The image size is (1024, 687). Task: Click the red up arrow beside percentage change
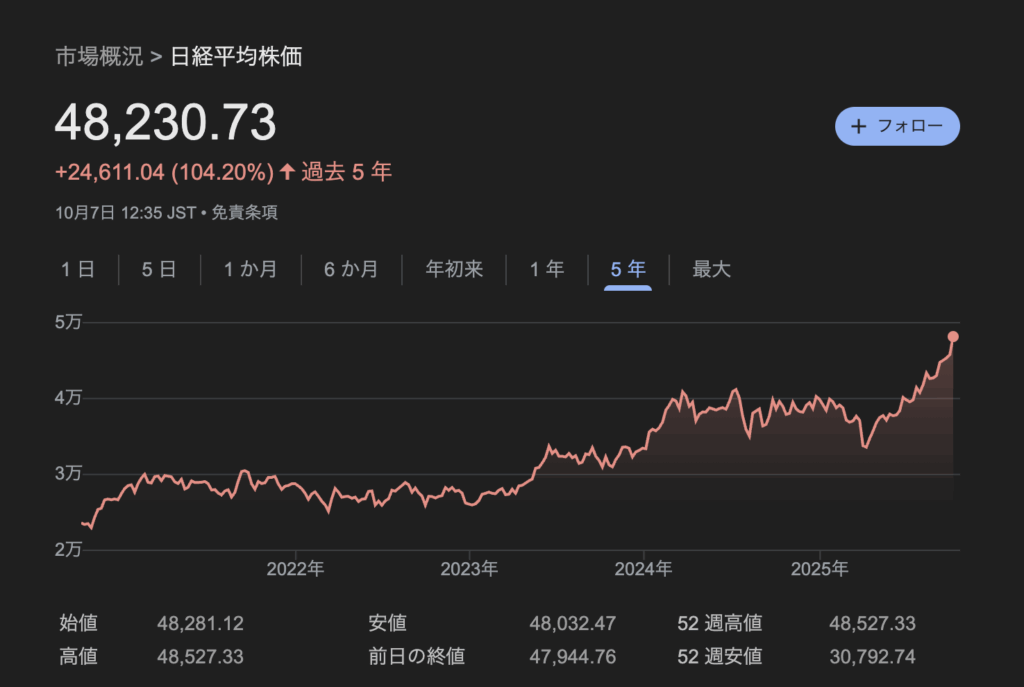287,172
